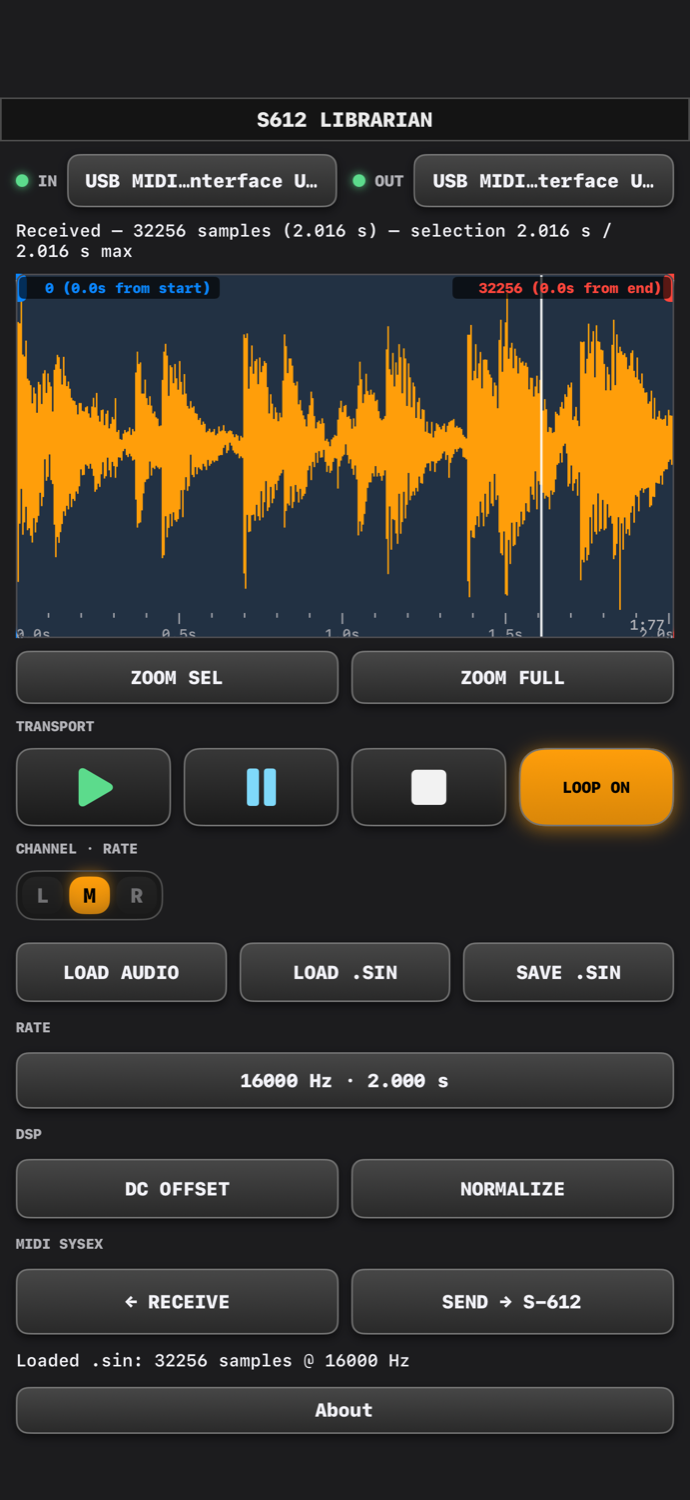
Task: Select the M mono channel
Action: coord(89,896)
